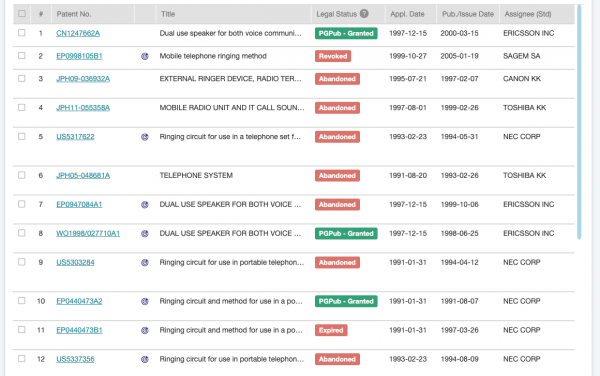This screenshot has width=600, height=376.
Task: Click the globe icon next to US5303284
Action: click(x=145, y=263)
